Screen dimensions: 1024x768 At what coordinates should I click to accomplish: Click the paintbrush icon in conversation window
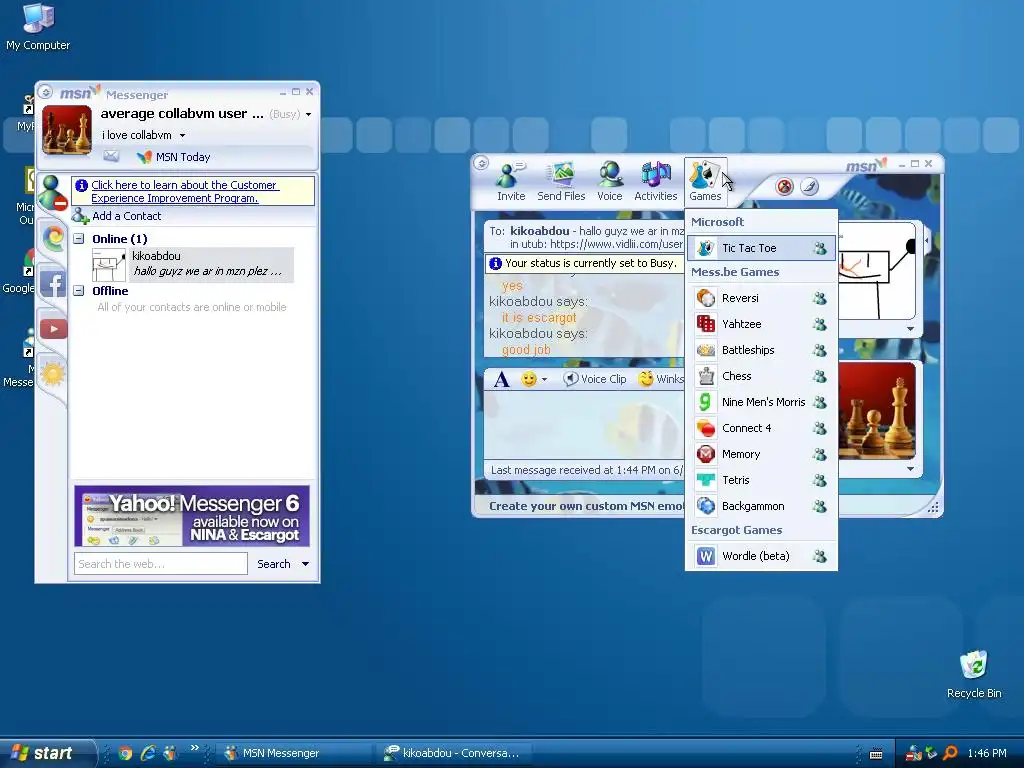pos(809,187)
